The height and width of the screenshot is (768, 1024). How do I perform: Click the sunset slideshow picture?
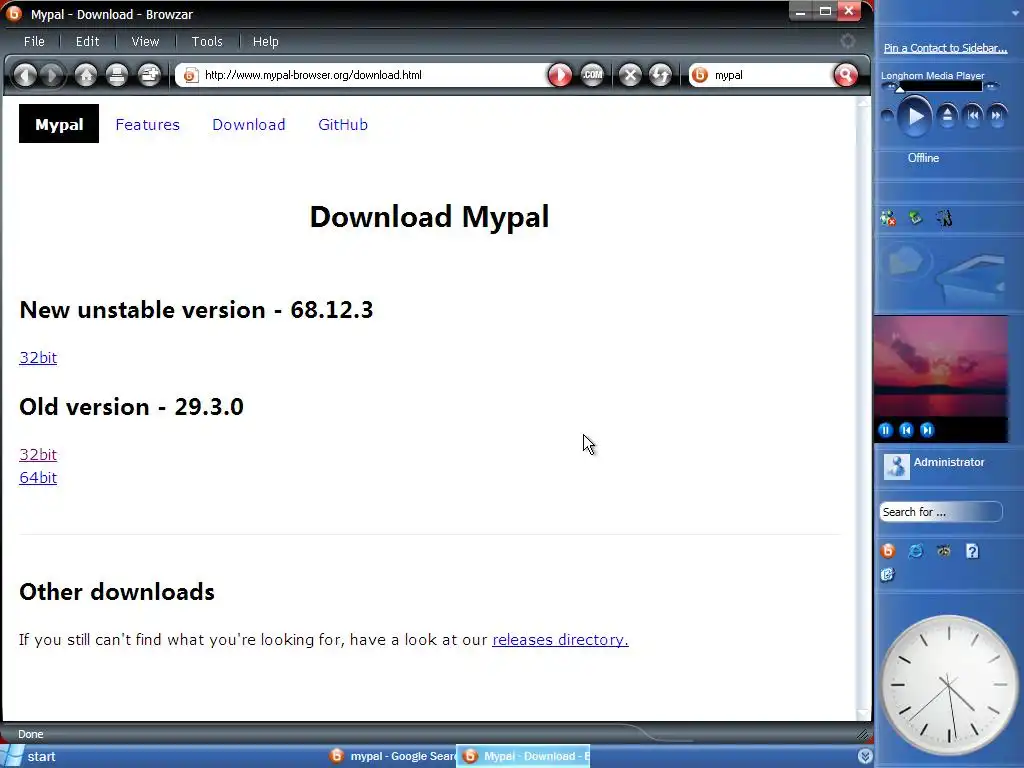pyautogui.click(x=940, y=367)
